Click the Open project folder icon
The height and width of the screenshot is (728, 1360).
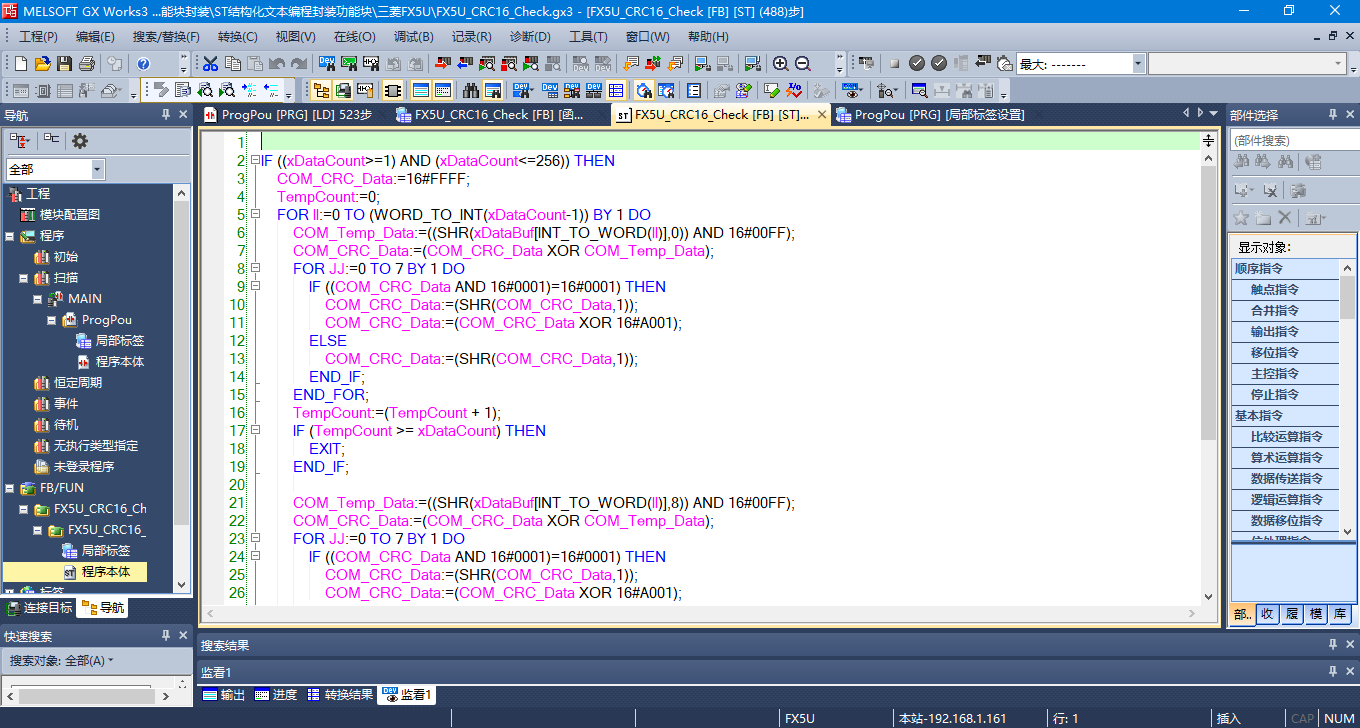tap(42, 64)
